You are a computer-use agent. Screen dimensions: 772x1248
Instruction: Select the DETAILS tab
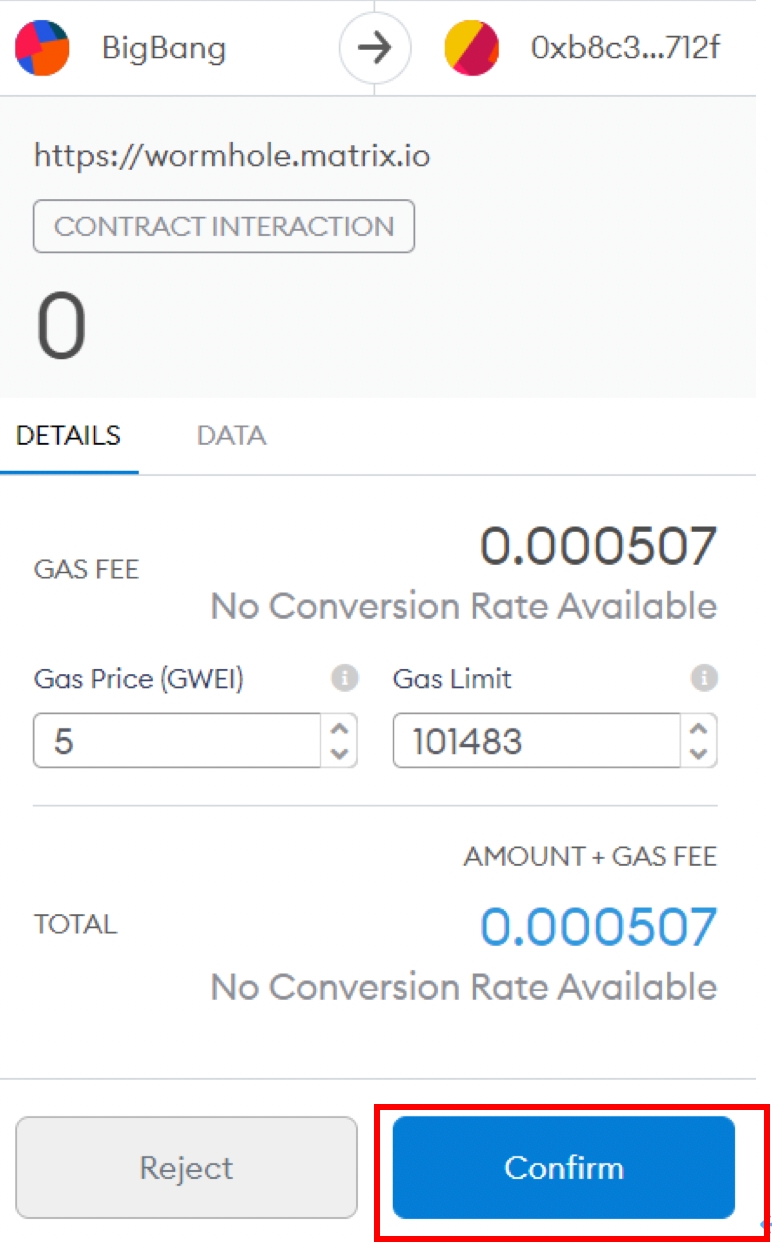tap(68, 436)
